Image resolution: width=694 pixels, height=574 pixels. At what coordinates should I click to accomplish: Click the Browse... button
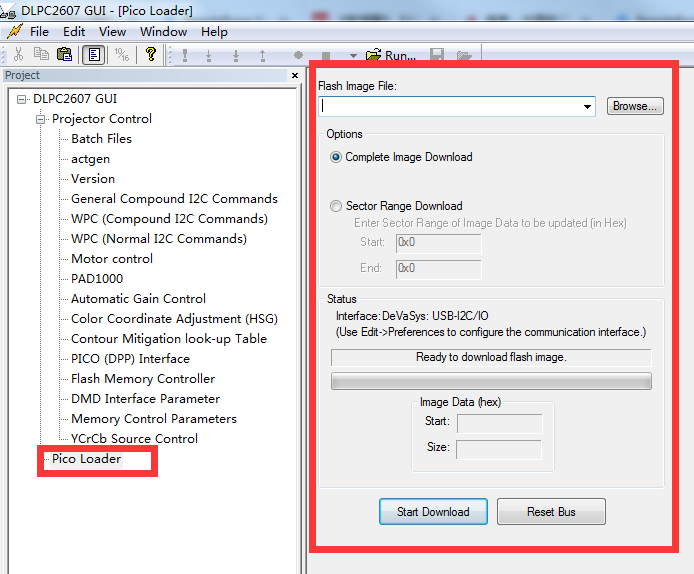[x=635, y=106]
